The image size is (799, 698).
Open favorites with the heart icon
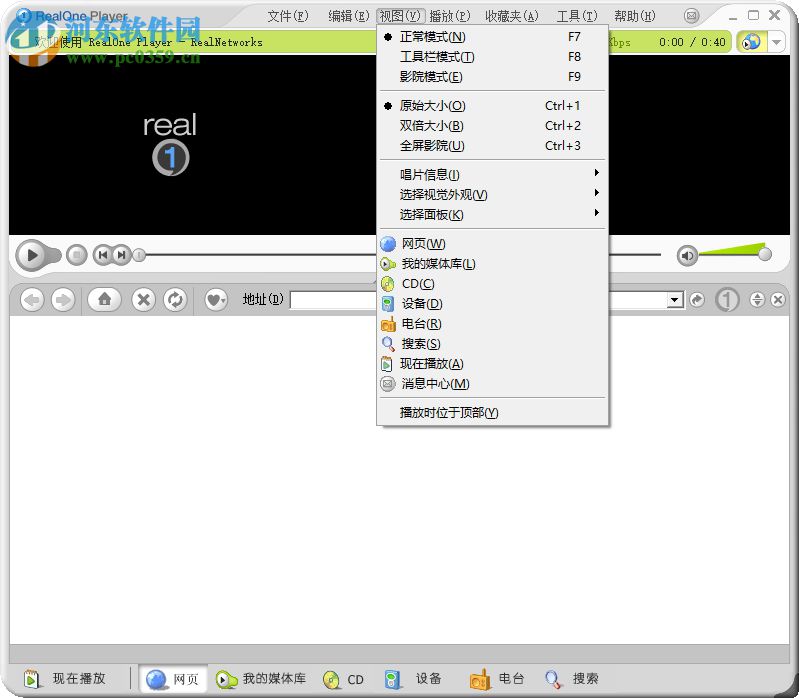(x=216, y=300)
